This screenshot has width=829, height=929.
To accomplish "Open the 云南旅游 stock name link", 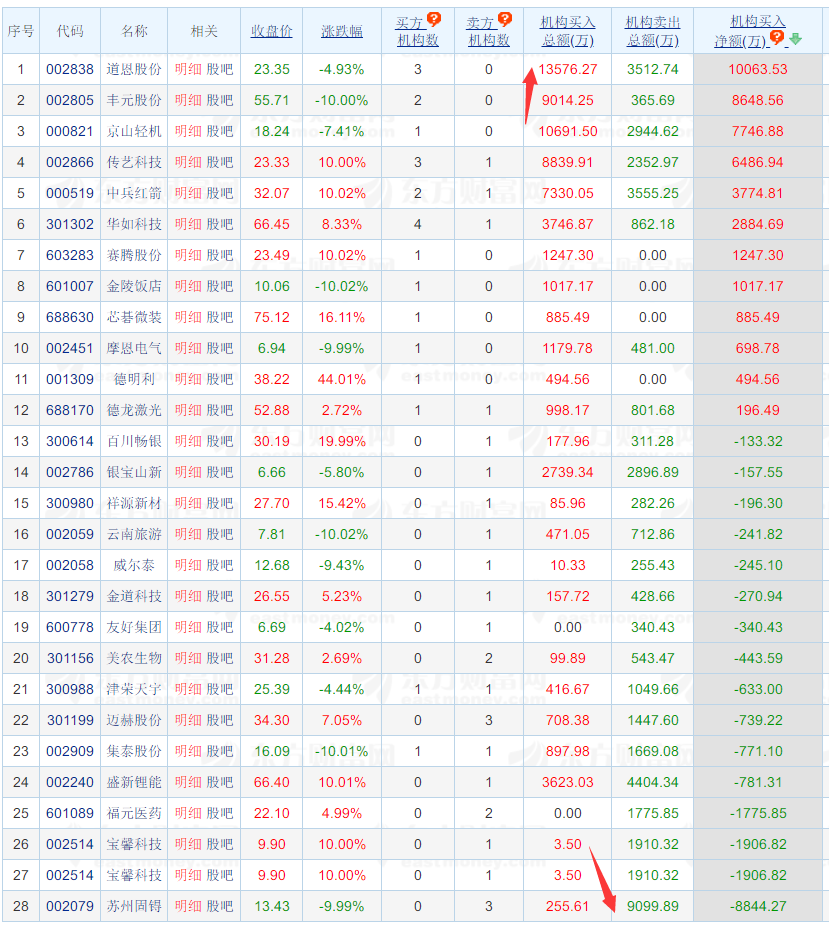I will point(134,534).
